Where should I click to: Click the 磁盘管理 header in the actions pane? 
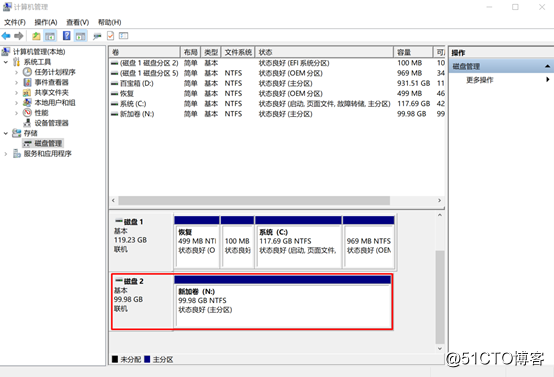[501, 66]
